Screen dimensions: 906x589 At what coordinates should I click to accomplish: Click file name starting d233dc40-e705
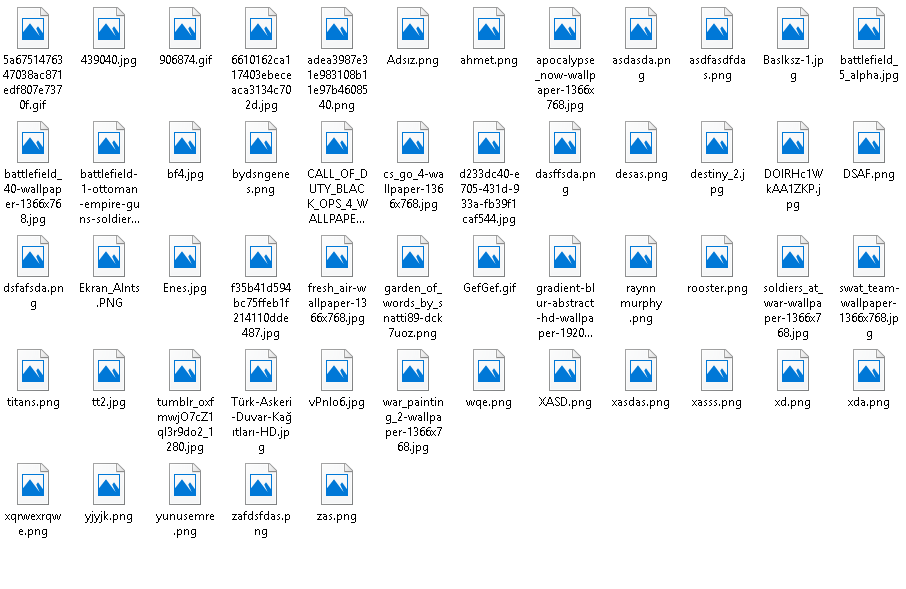click(489, 196)
